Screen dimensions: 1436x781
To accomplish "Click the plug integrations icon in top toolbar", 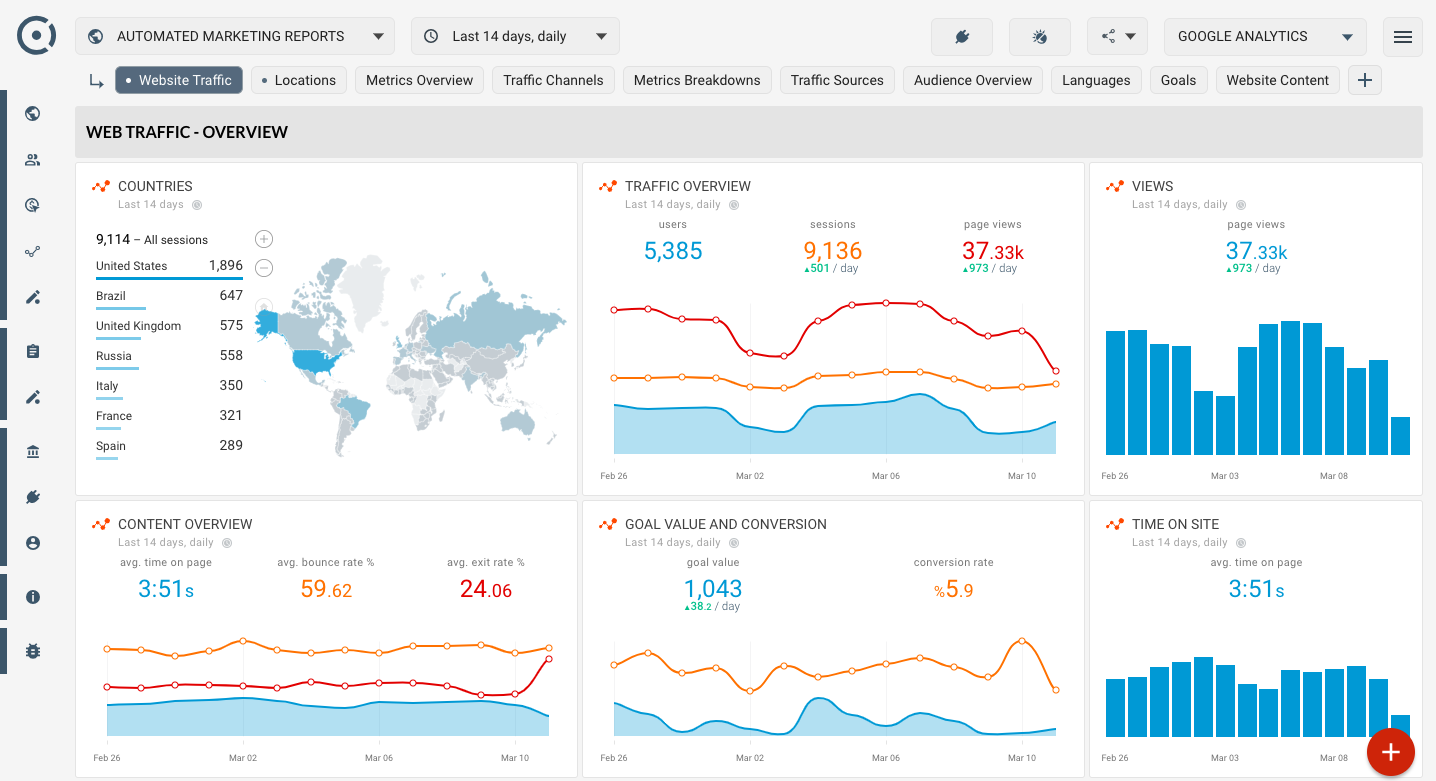I will [x=962, y=37].
